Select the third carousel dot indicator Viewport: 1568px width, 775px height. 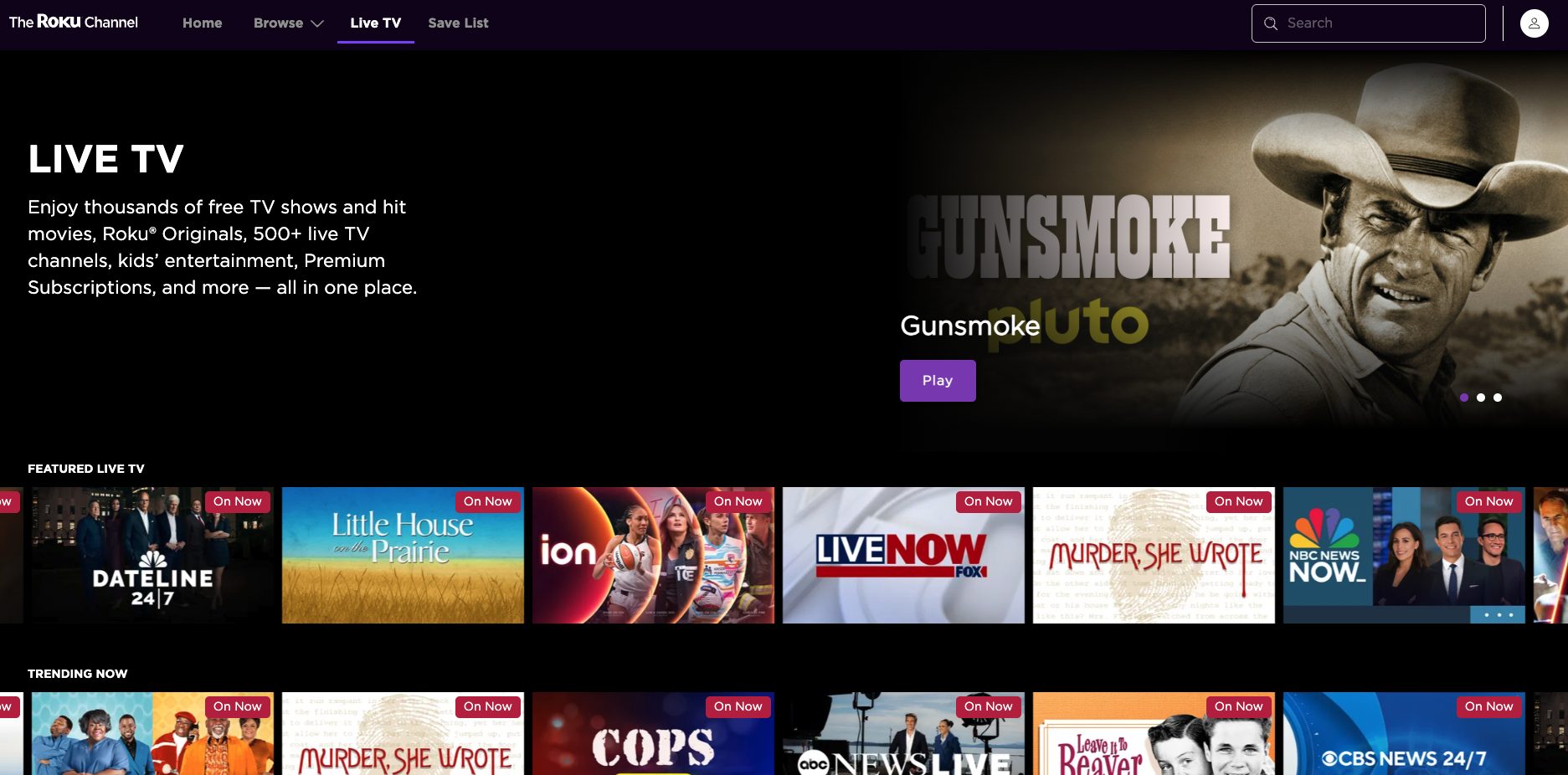tap(1498, 398)
